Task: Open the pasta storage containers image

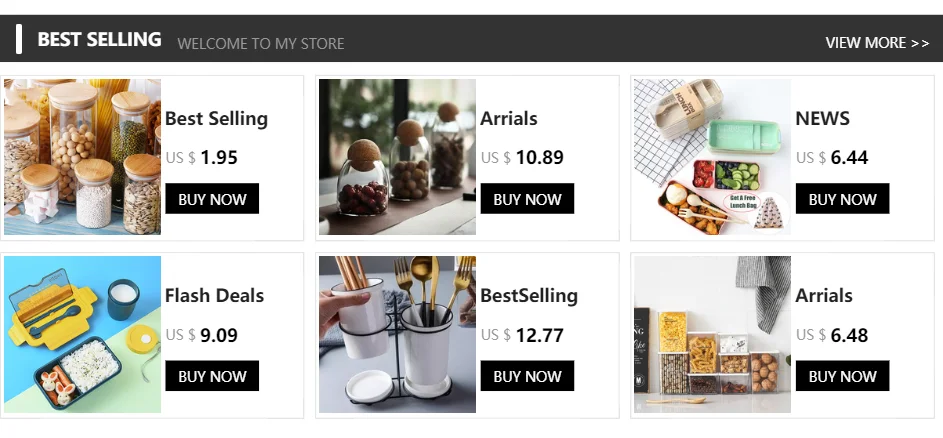Action: (x=712, y=334)
